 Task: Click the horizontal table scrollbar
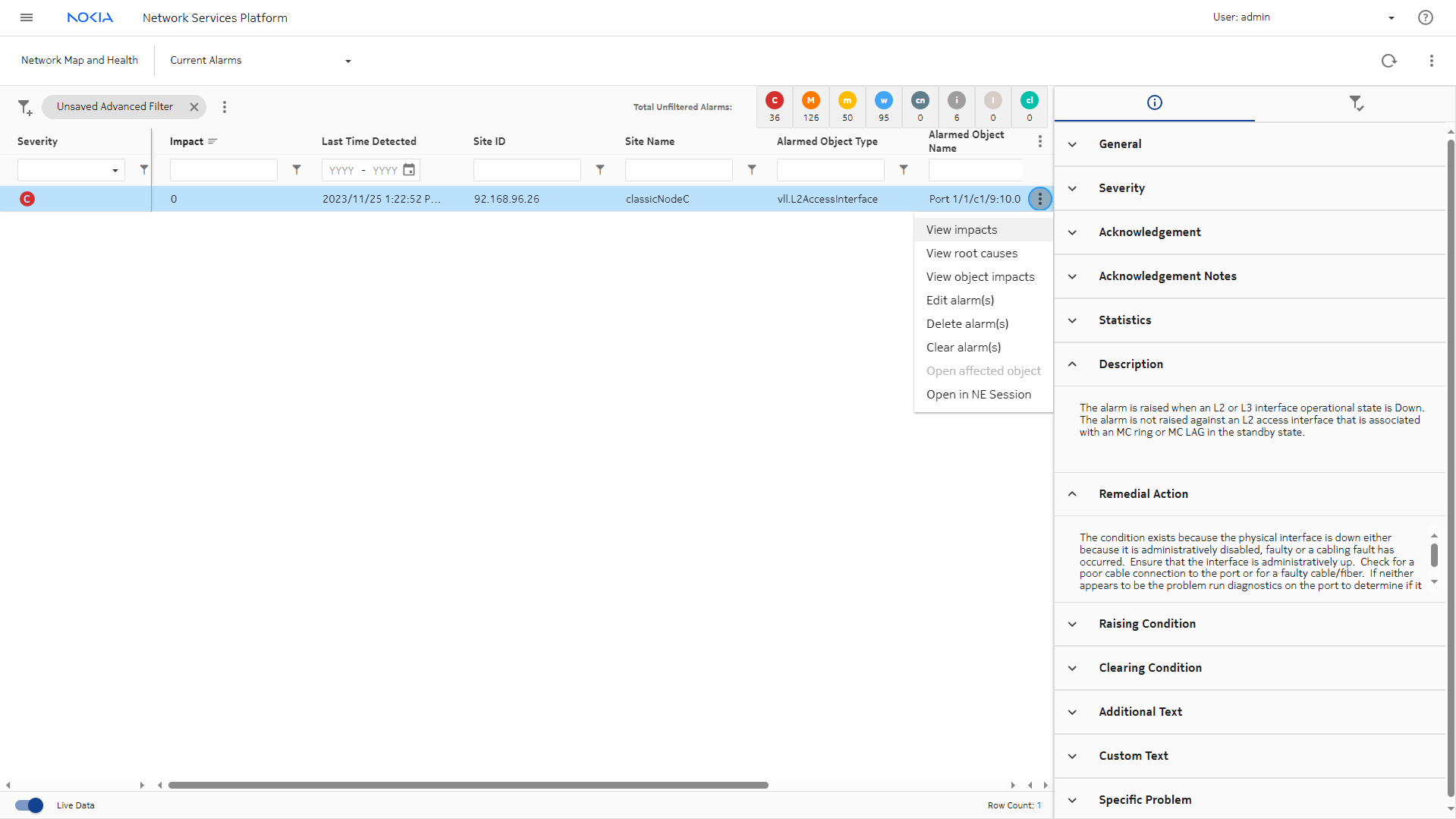pyautogui.click(x=468, y=785)
